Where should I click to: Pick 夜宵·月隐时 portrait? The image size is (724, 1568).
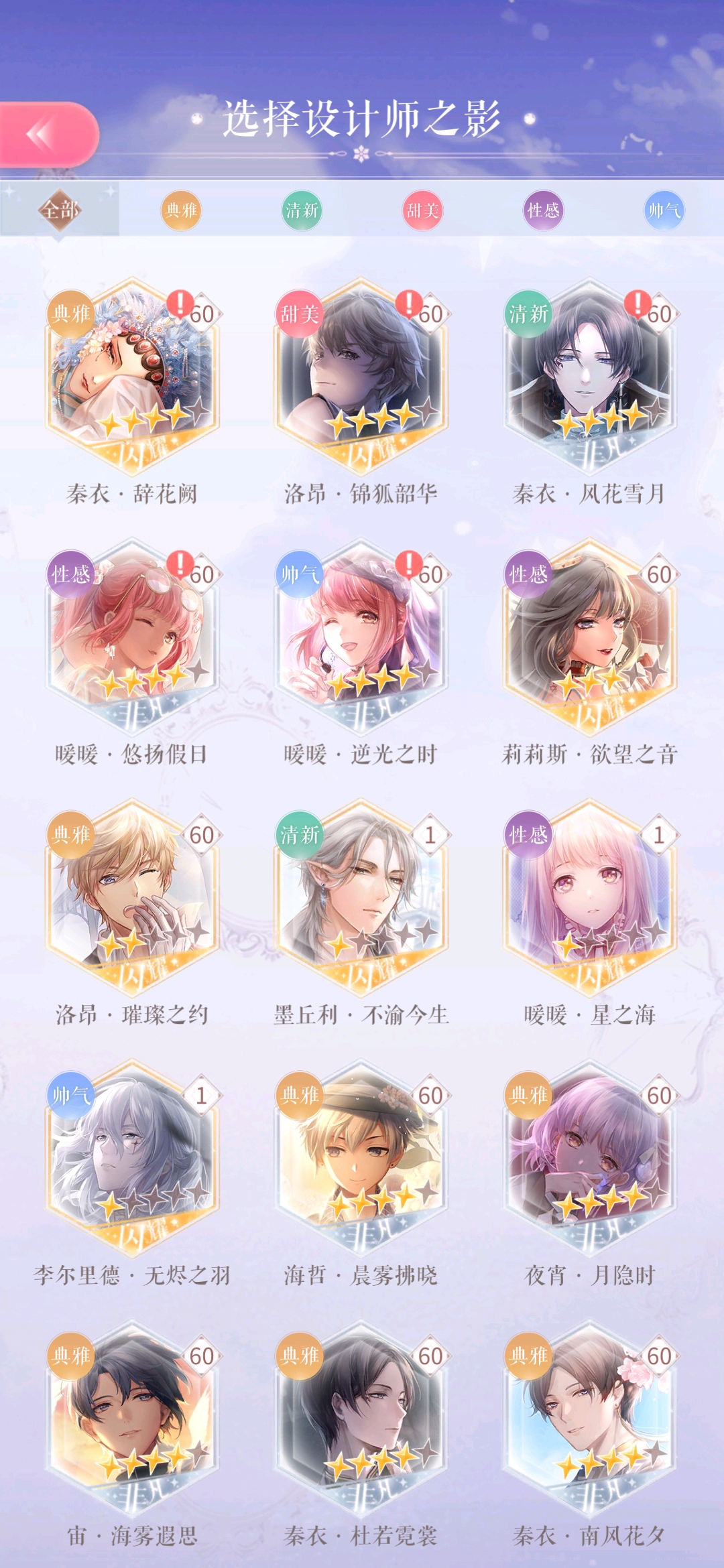(589, 1157)
